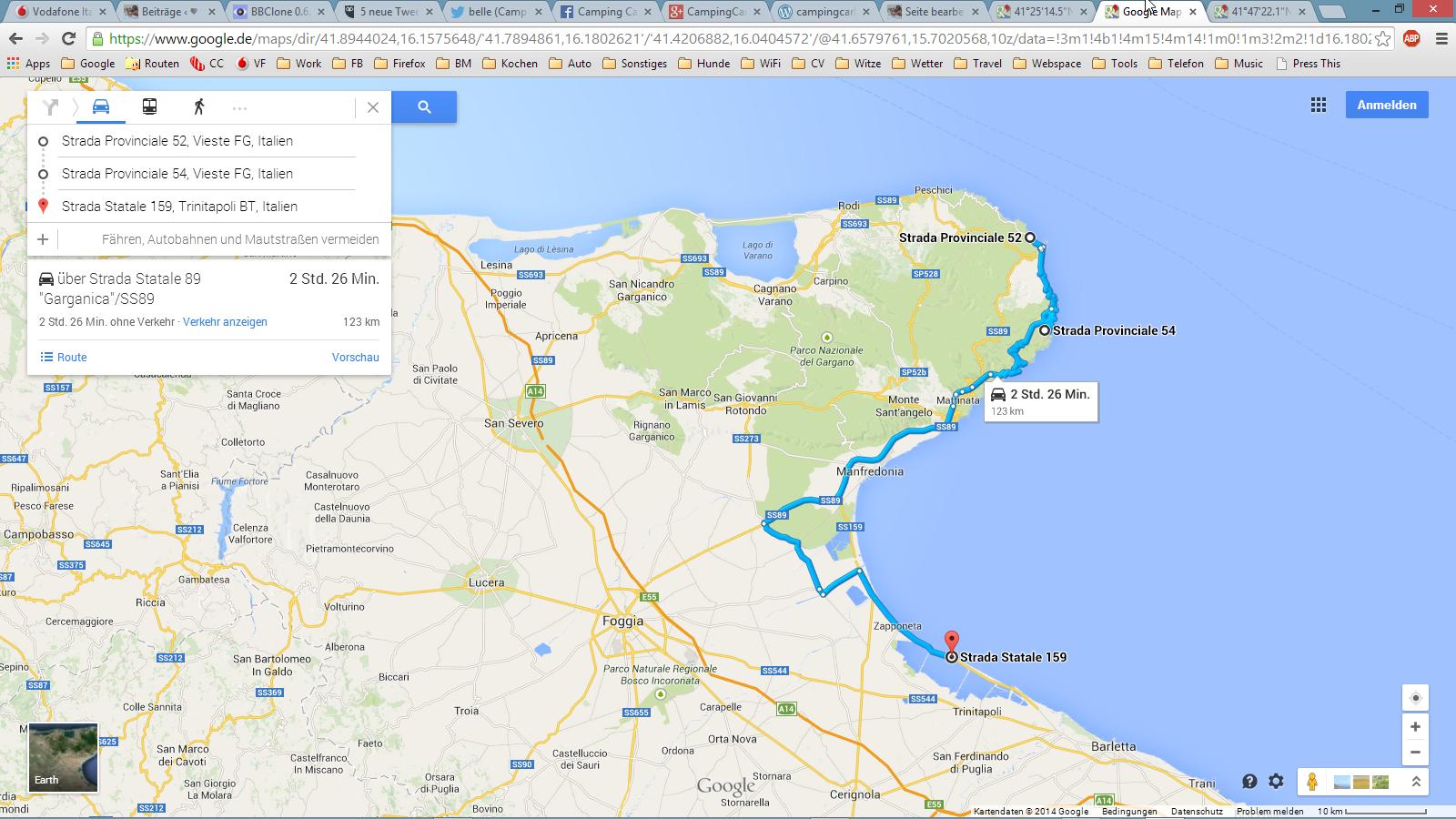Switch to the BBClone browser tab
Image resolution: width=1456 pixels, height=819 pixels.
click(x=278, y=12)
